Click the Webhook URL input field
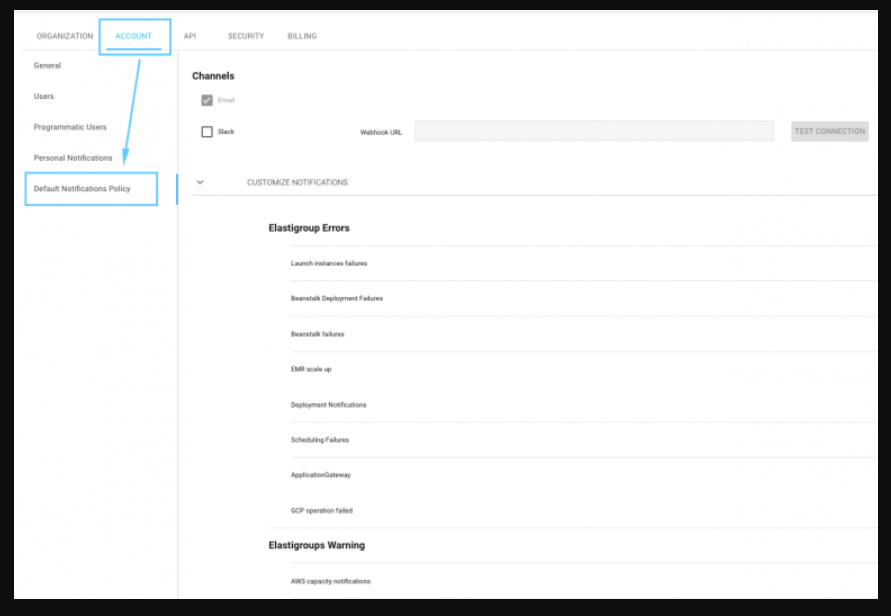The image size is (891, 616). tap(594, 131)
